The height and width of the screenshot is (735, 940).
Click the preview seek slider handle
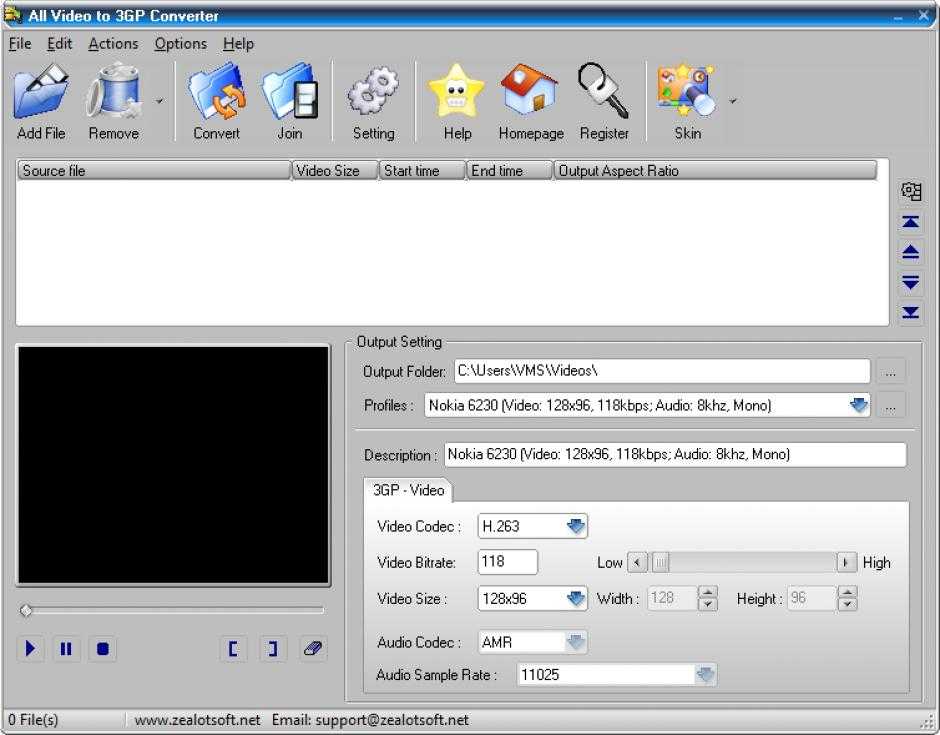click(x=26, y=611)
